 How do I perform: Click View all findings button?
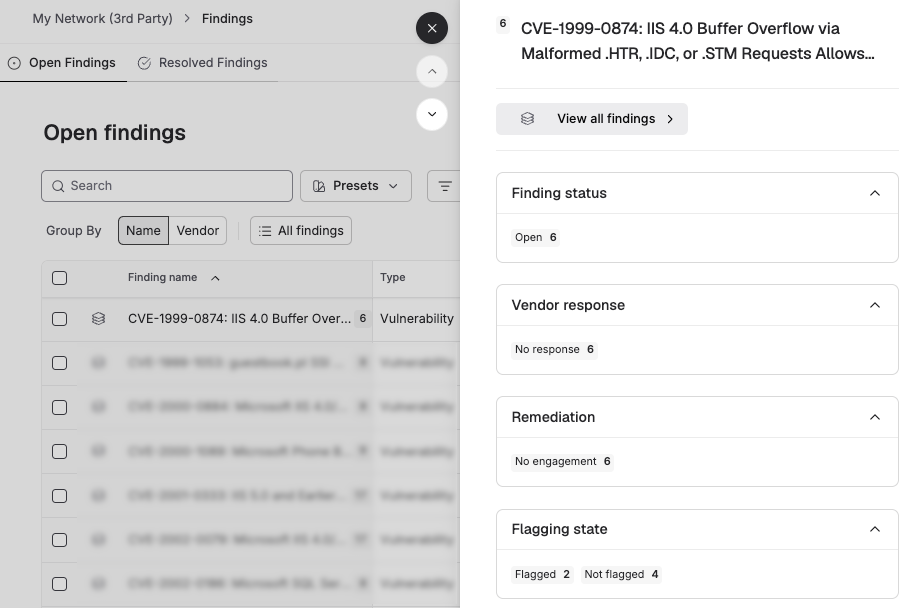(x=591, y=119)
